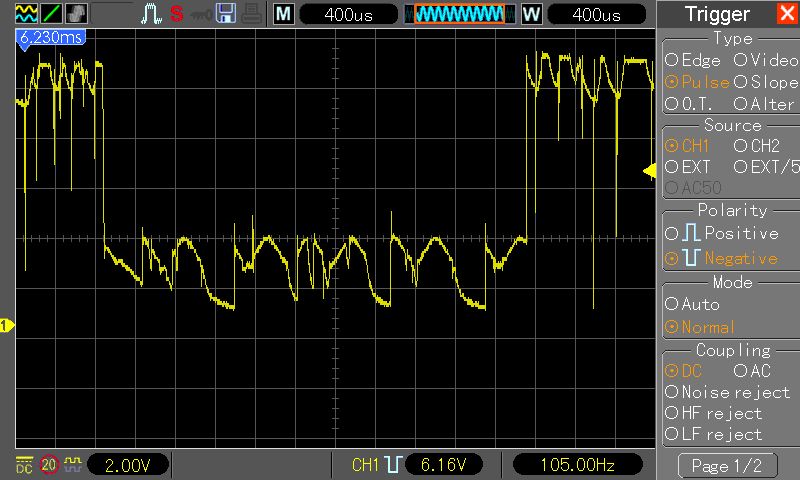This screenshot has height=480, width=800.
Task: Select CH2 as trigger source
Action: 757,146
